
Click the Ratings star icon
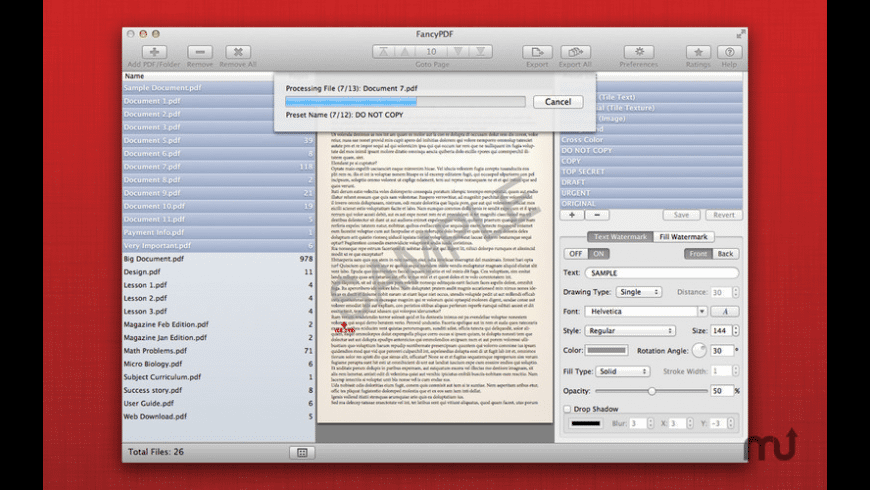coord(698,52)
